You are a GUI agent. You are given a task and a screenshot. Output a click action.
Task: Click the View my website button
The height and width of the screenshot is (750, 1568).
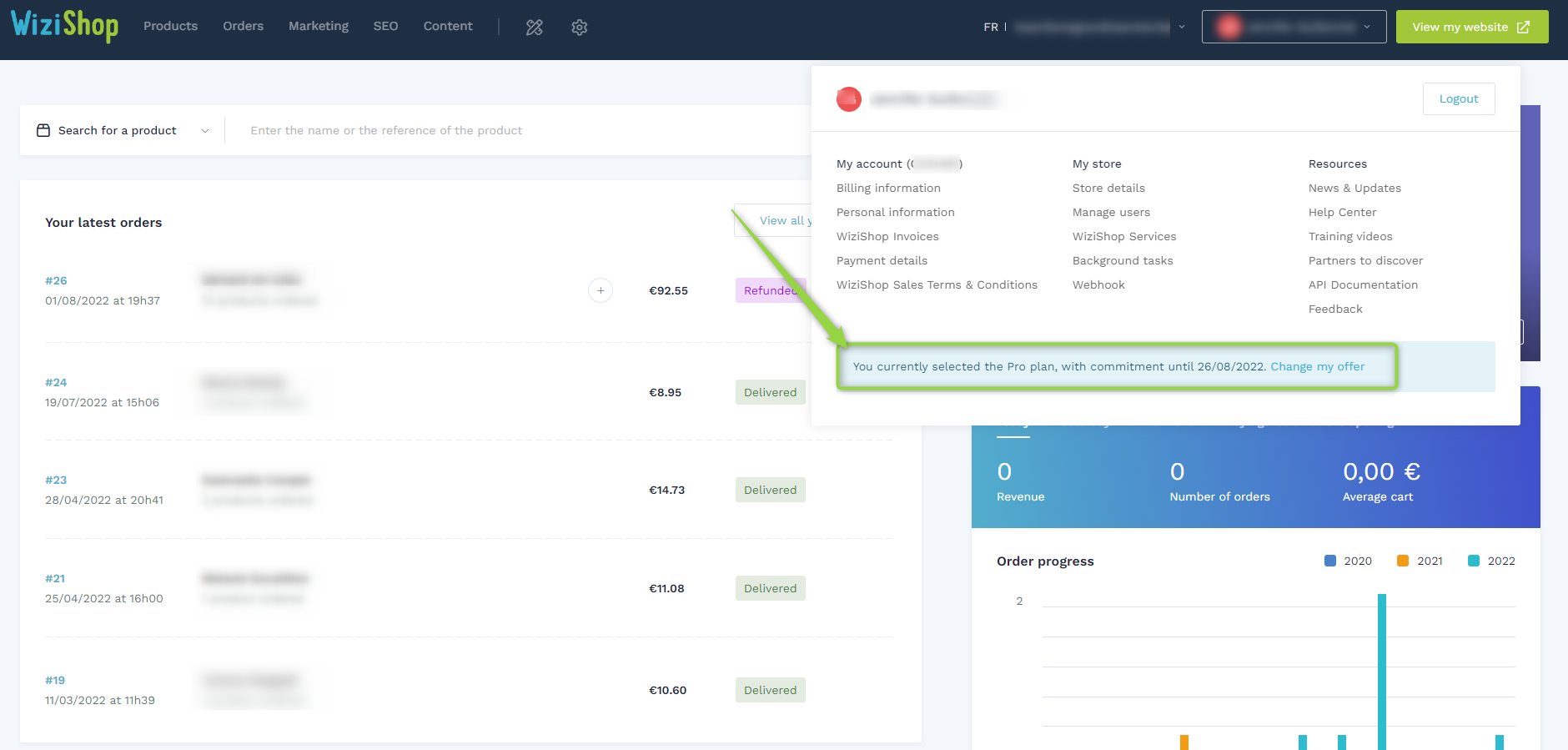1472,27
